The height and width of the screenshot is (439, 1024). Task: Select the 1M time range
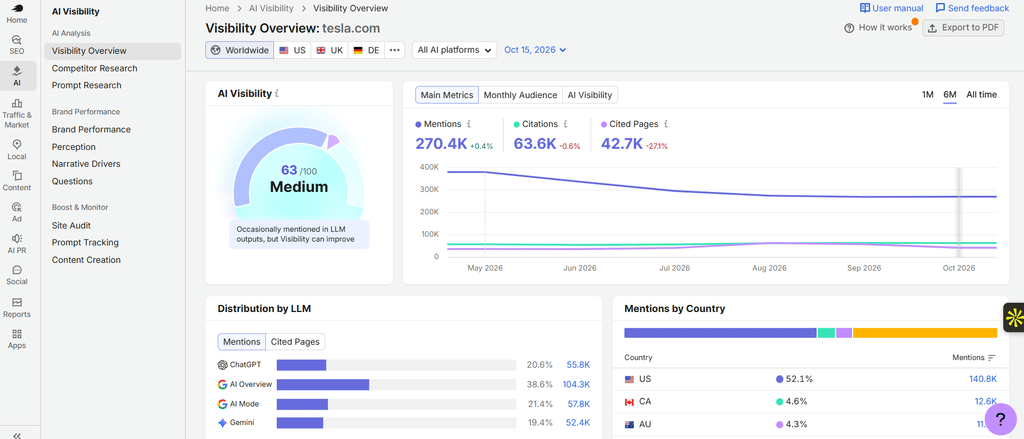point(927,95)
